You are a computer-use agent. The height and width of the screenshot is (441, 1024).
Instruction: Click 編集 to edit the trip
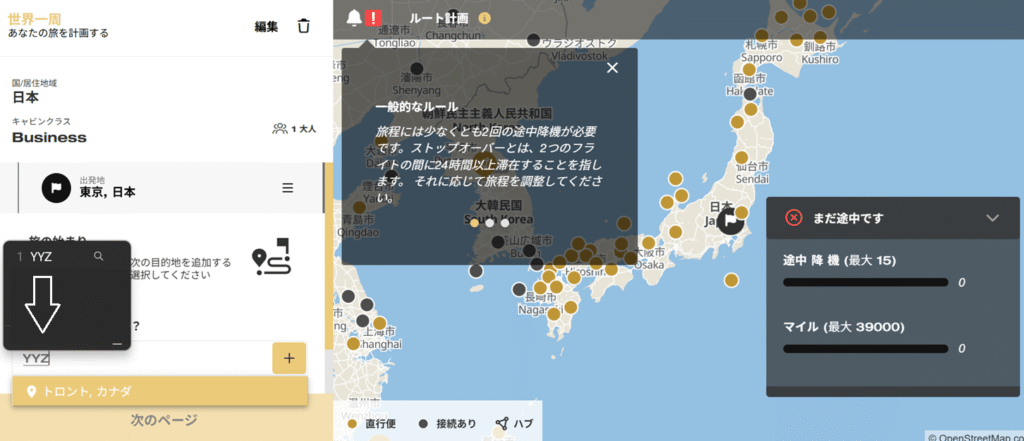(x=266, y=26)
